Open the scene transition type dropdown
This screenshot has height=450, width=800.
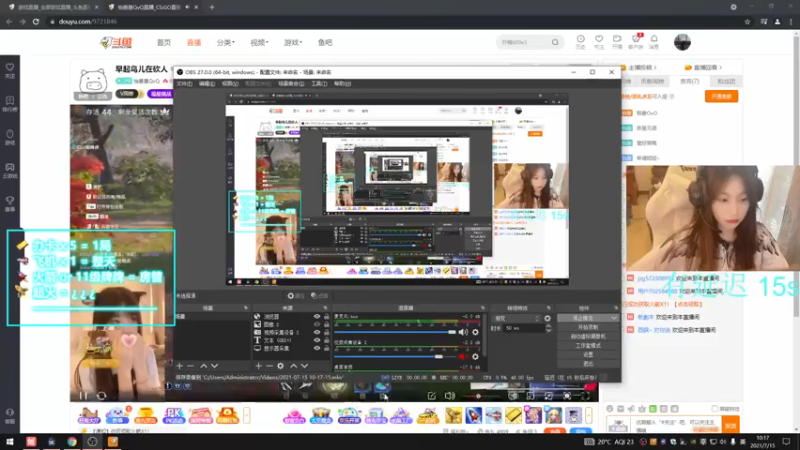(516, 318)
